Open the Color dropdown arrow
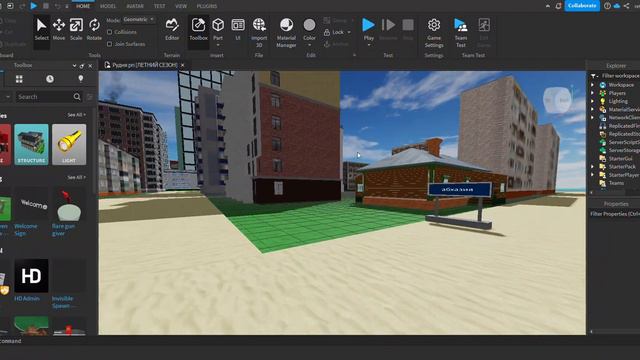Image resolution: width=640 pixels, height=360 pixels. 309,45
